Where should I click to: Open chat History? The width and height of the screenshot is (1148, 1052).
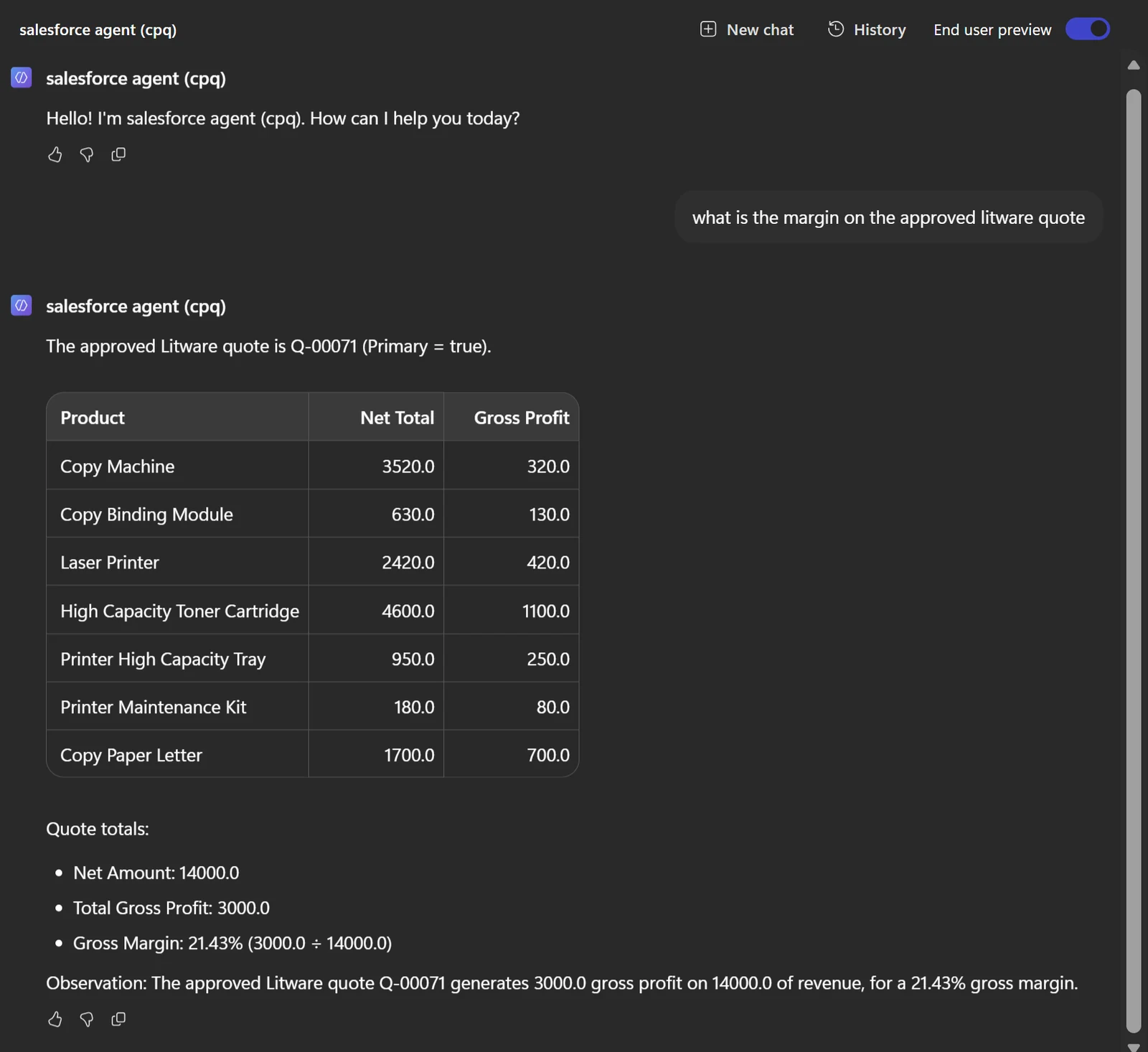click(x=867, y=29)
